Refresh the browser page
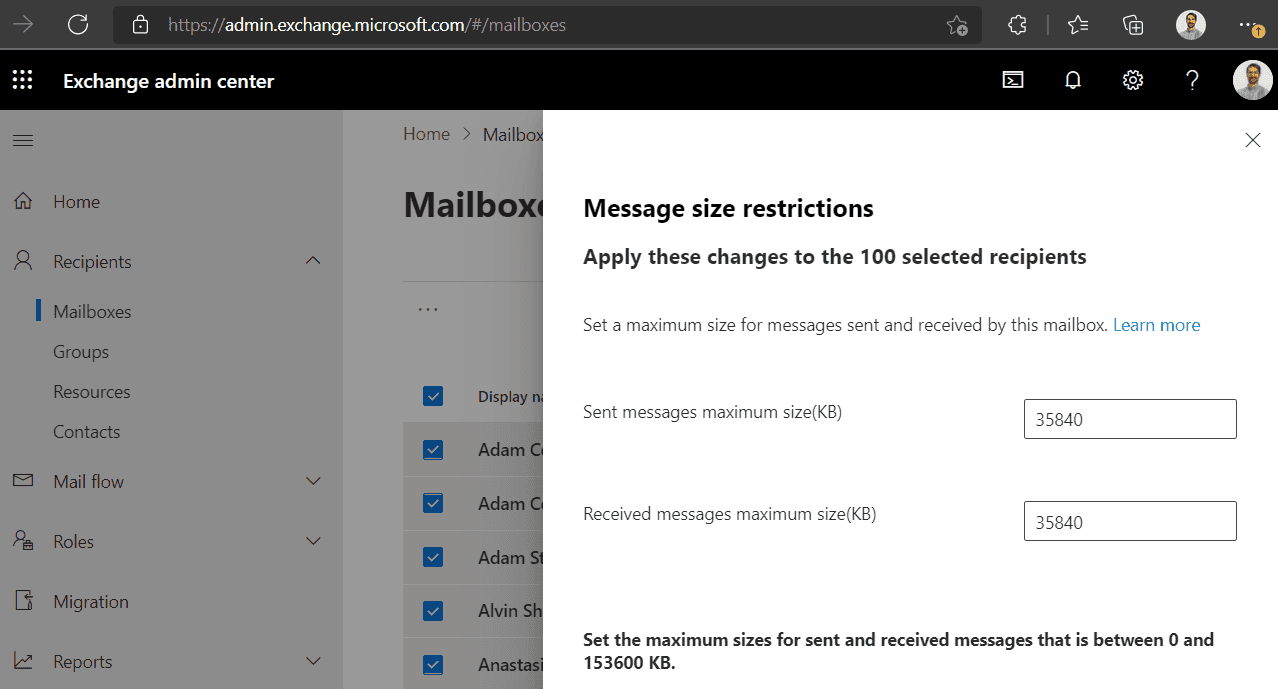The image size is (1278, 689). (78, 25)
